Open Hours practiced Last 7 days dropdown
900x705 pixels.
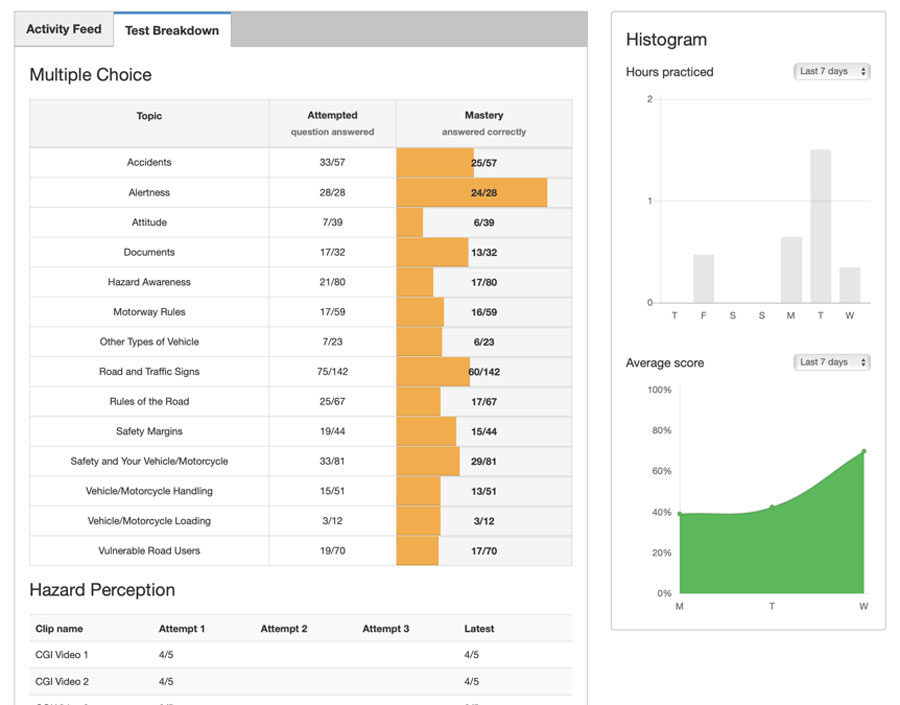pyautogui.click(x=832, y=72)
